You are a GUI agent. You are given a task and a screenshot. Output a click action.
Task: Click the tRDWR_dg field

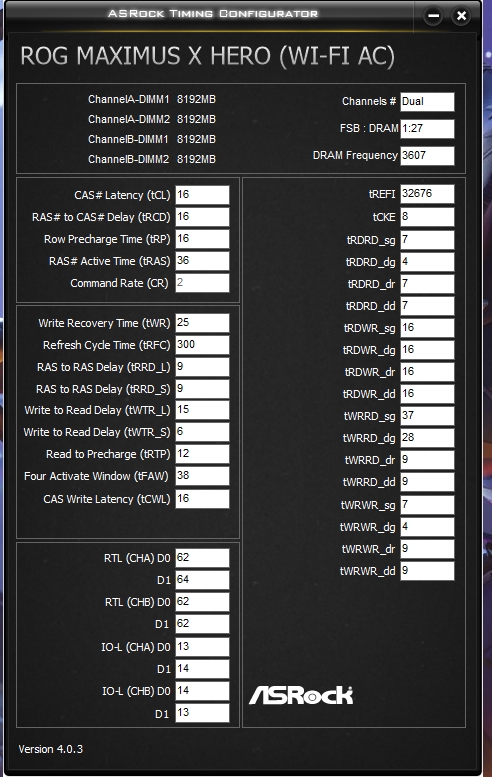point(427,350)
